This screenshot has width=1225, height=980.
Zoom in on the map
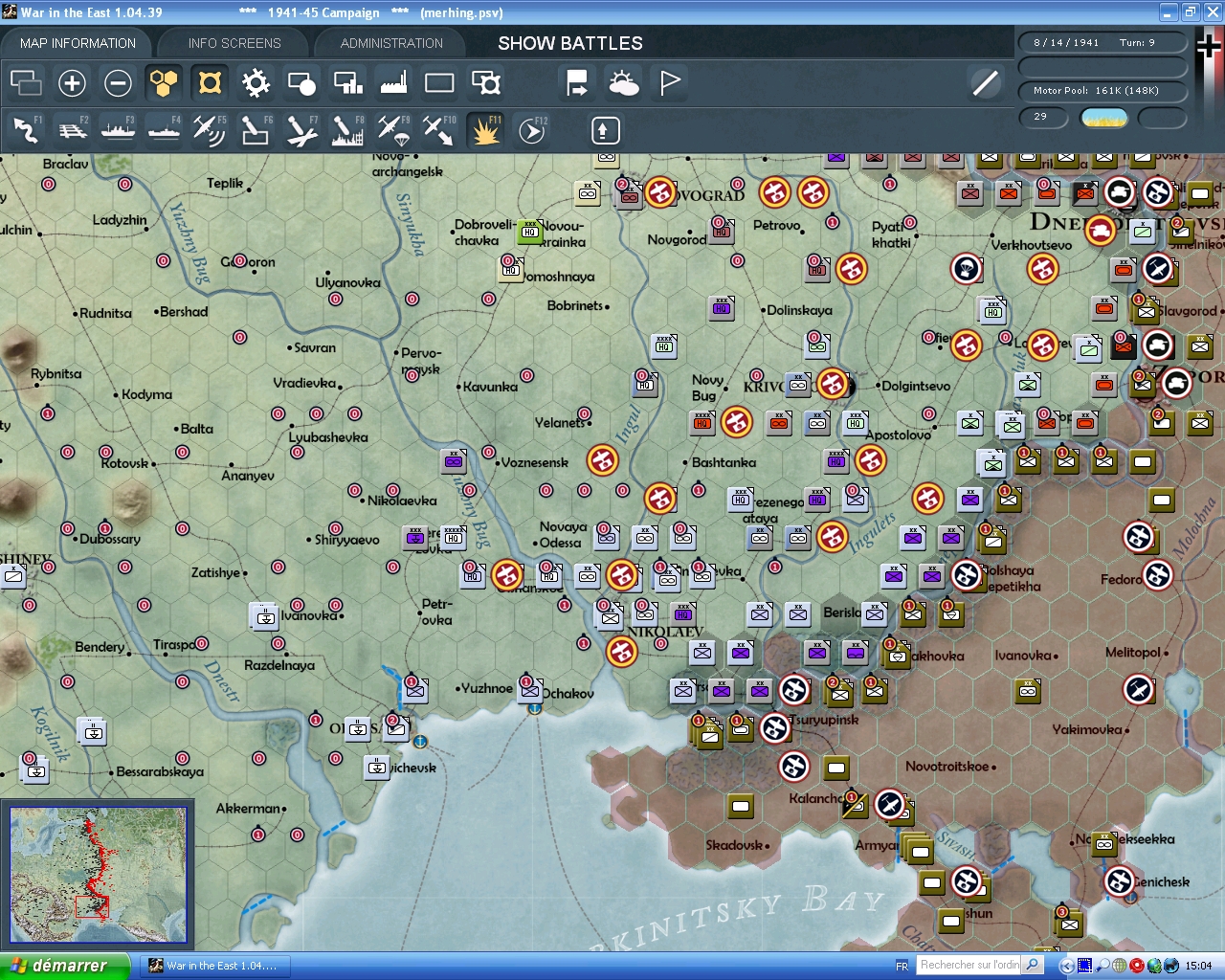tap(72, 83)
